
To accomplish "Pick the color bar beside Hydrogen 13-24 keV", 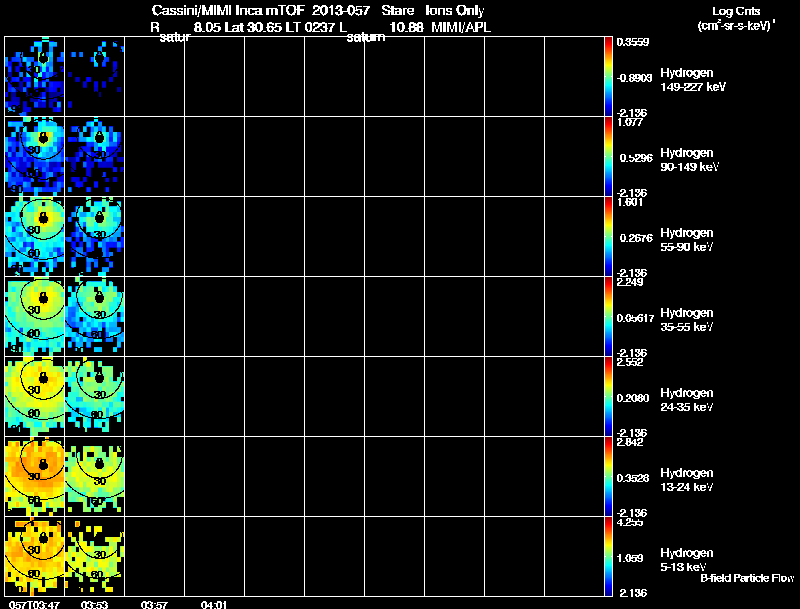I will (x=608, y=477).
